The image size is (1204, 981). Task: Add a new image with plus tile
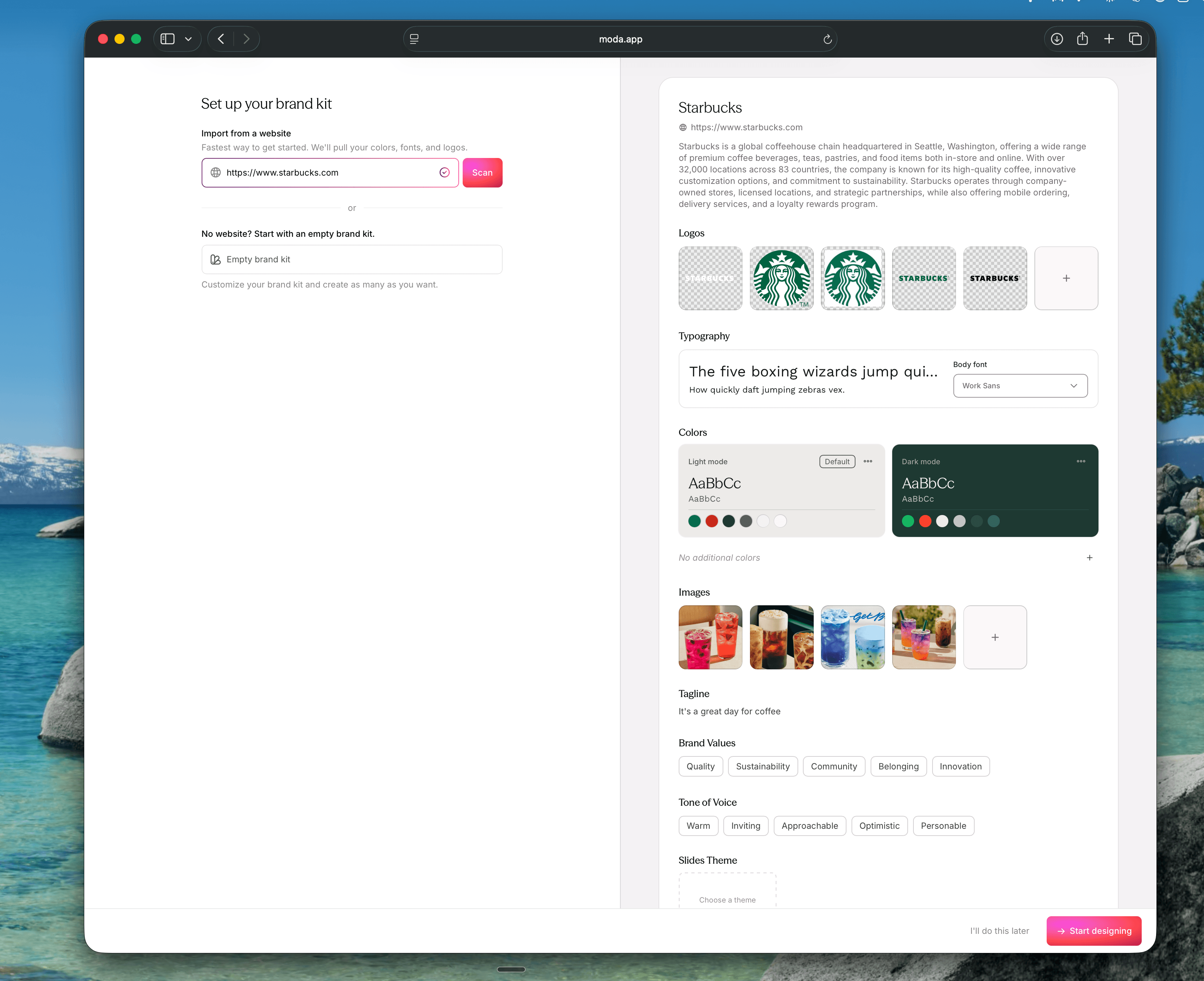995,637
